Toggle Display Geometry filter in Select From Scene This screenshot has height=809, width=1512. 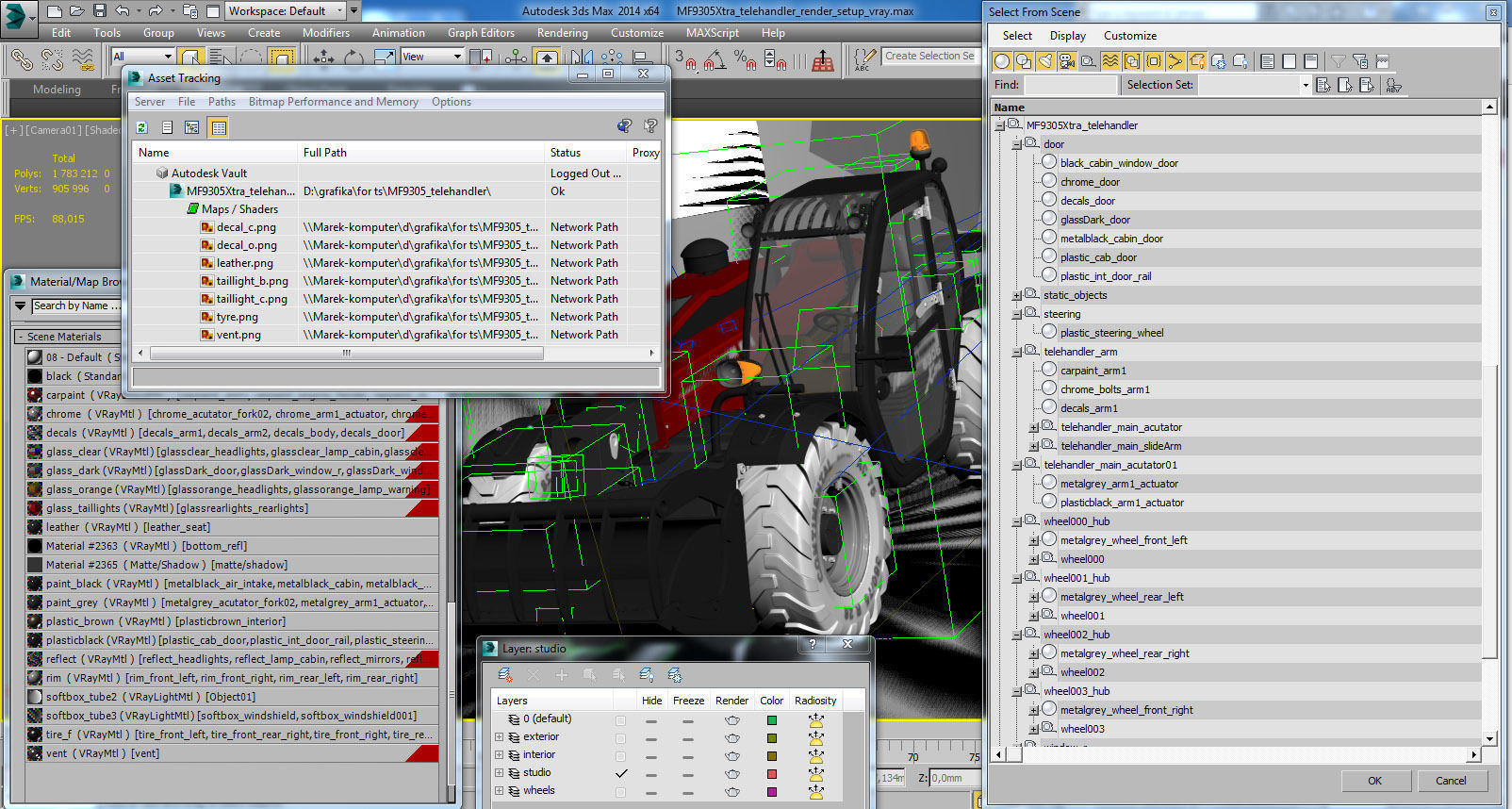(x=1002, y=61)
